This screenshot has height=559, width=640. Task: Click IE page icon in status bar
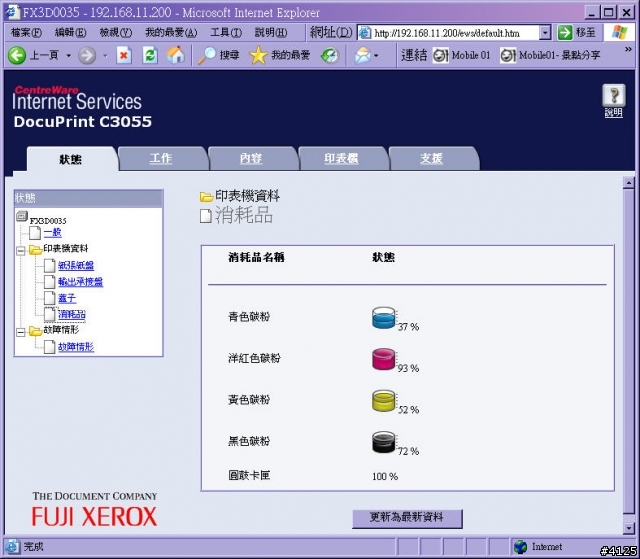[x=12, y=546]
